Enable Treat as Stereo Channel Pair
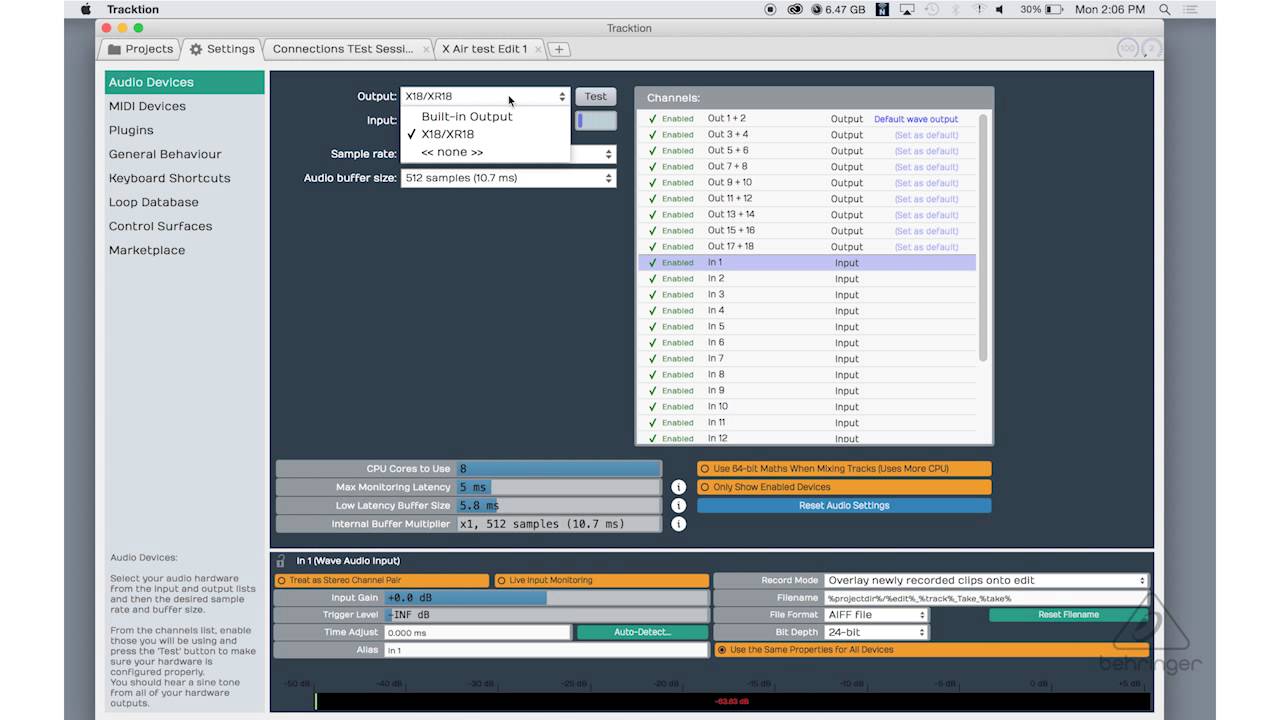 [x=382, y=580]
